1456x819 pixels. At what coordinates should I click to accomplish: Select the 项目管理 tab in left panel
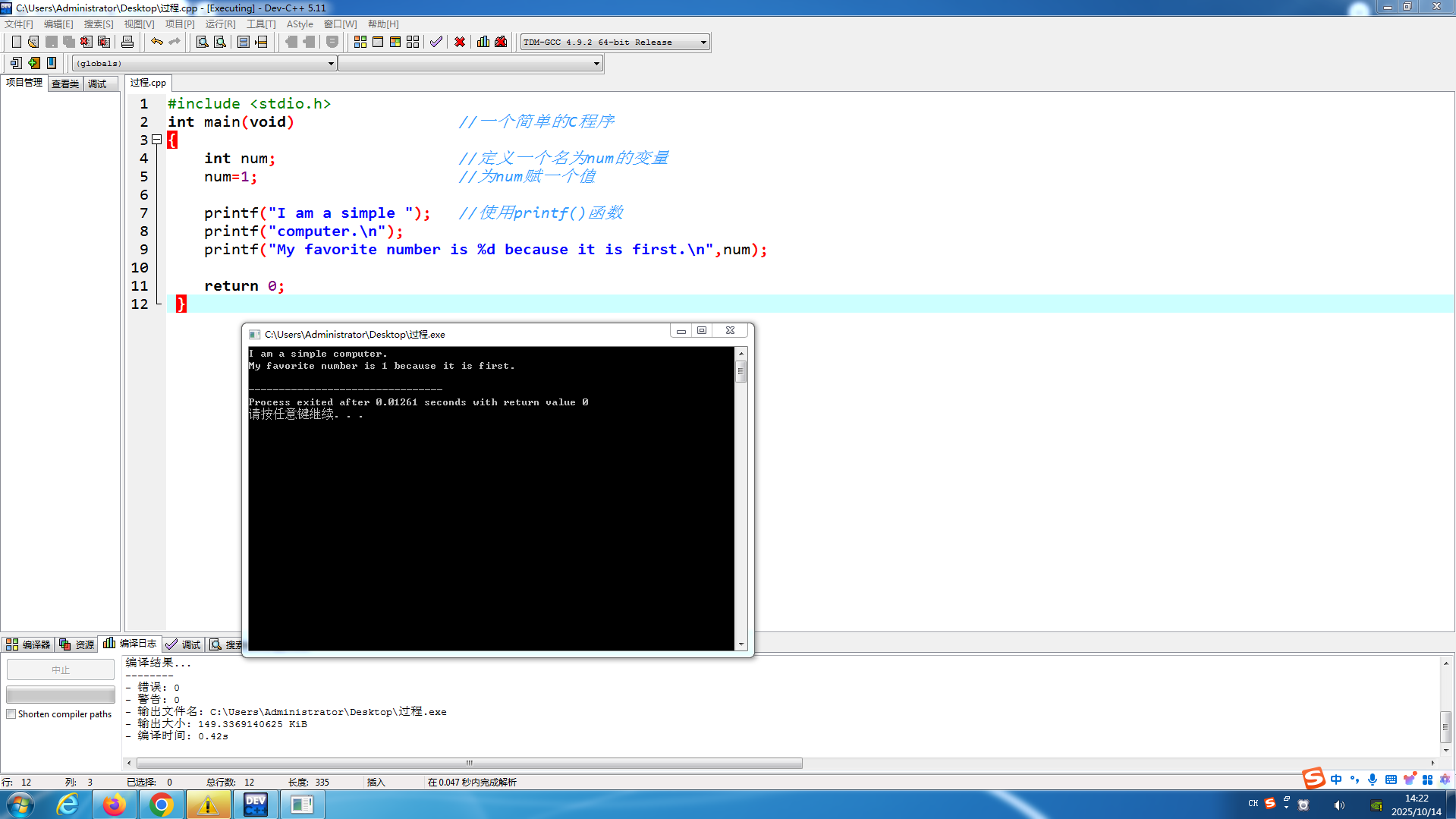24,83
